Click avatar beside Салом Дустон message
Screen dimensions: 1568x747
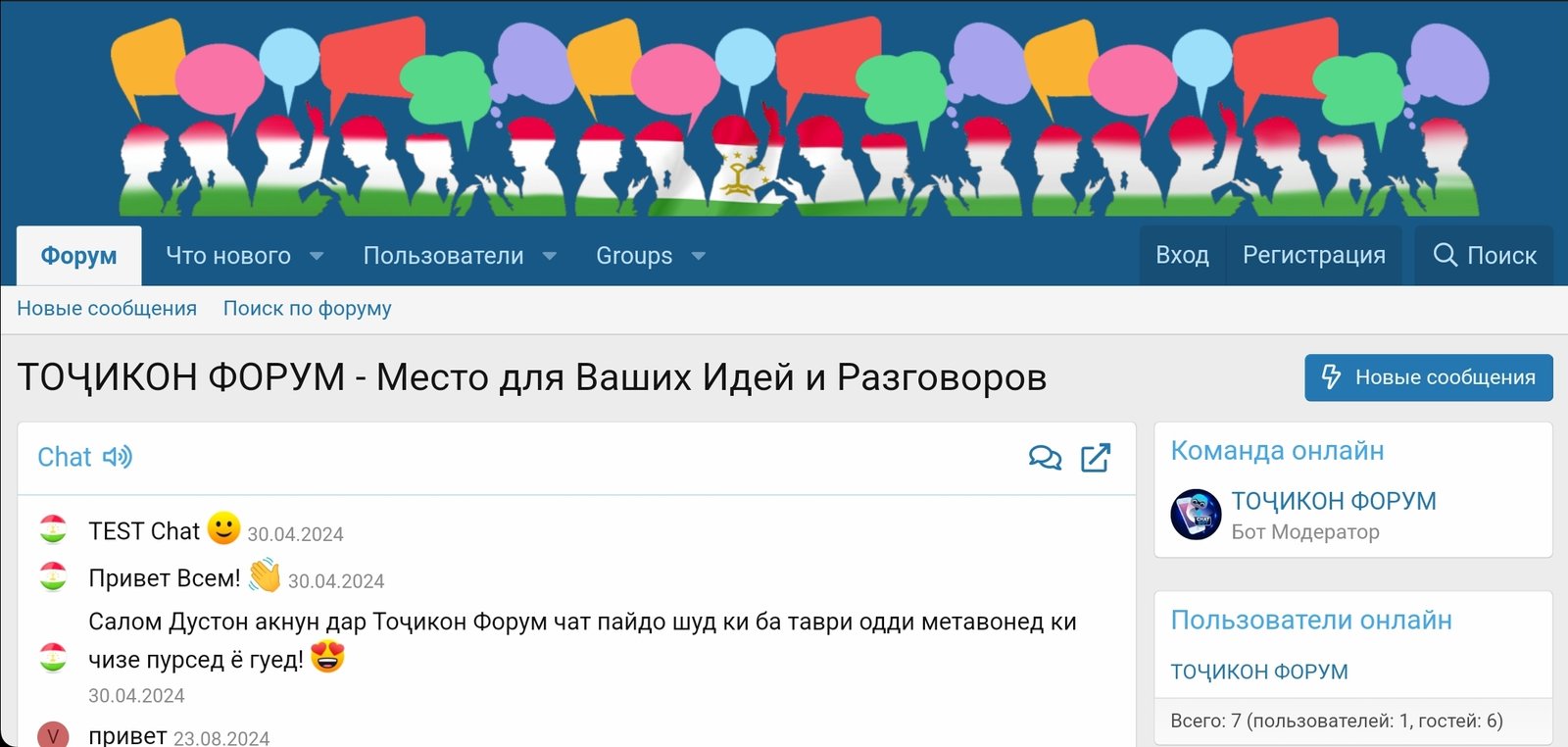[x=53, y=657]
